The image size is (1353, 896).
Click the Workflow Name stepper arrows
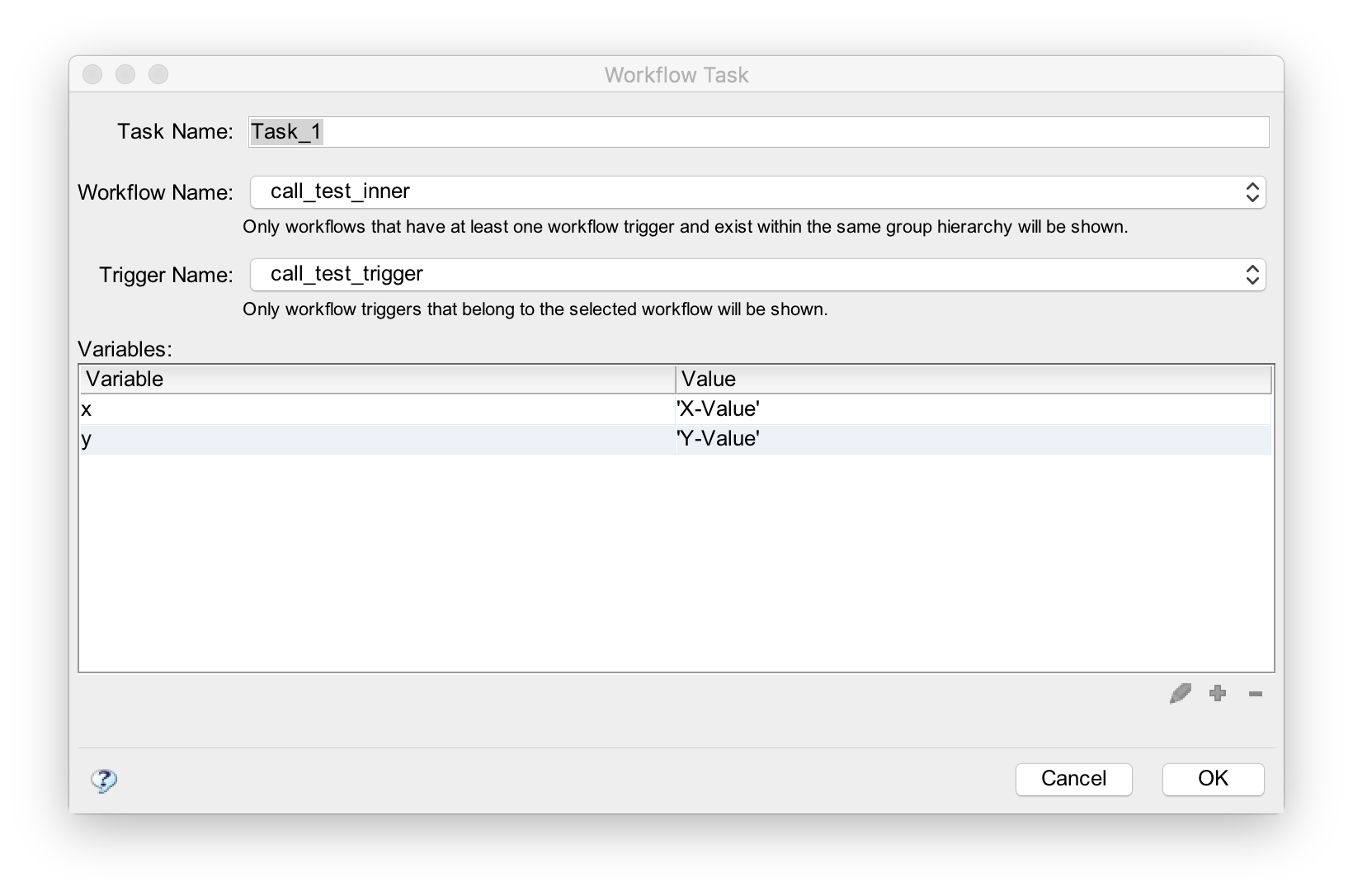(x=1252, y=192)
